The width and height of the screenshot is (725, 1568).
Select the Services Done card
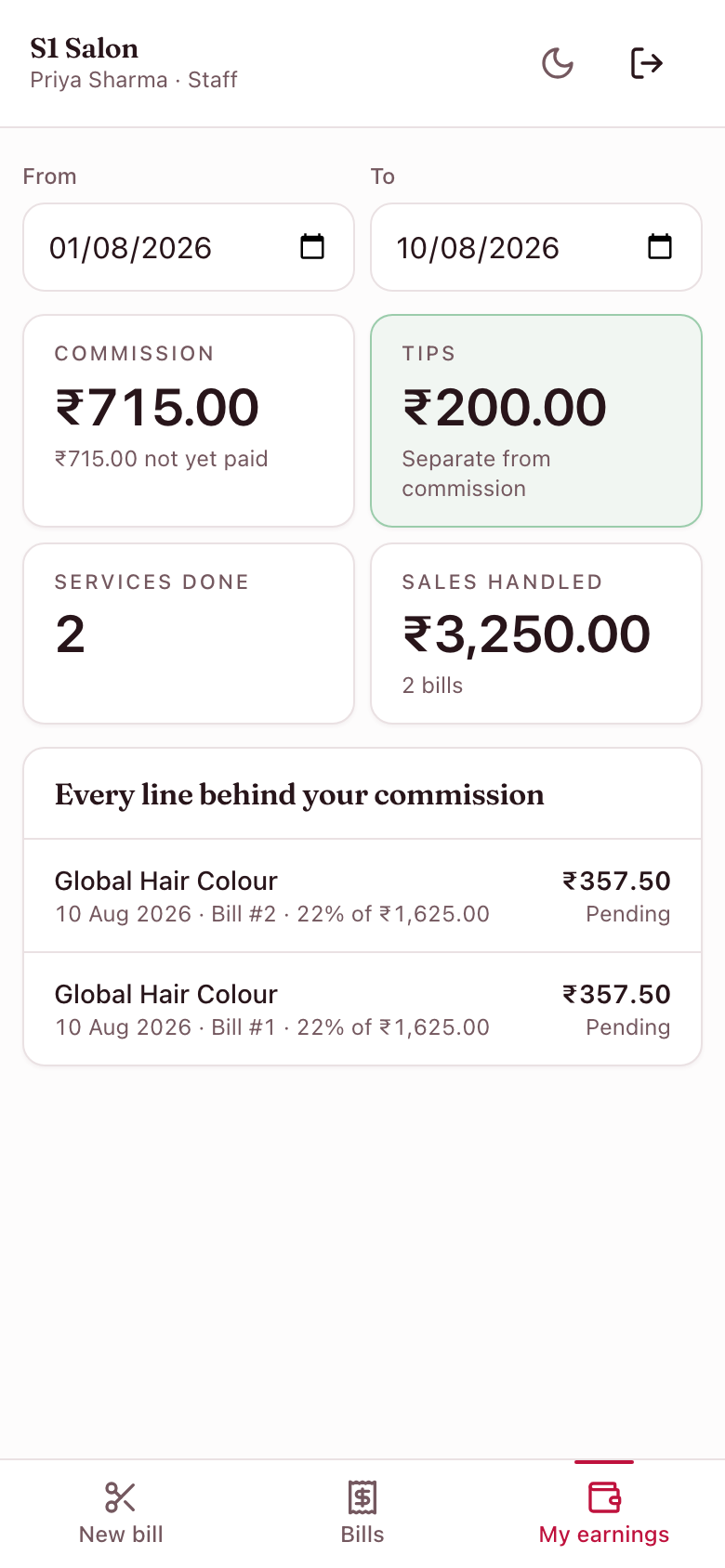(x=189, y=634)
